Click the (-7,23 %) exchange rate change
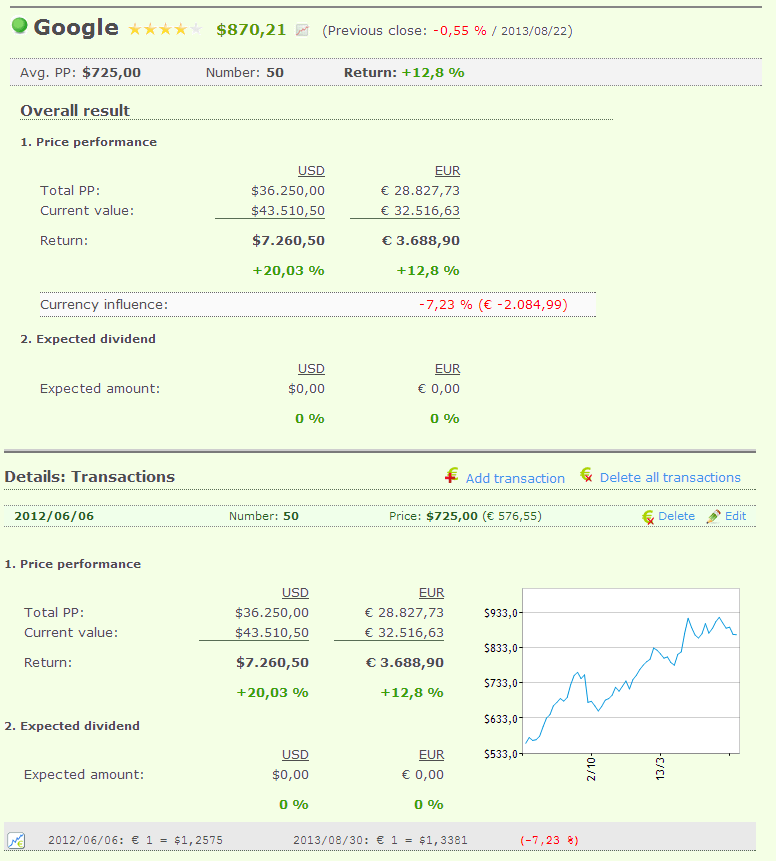Viewport: 776px width, 861px height. (549, 840)
